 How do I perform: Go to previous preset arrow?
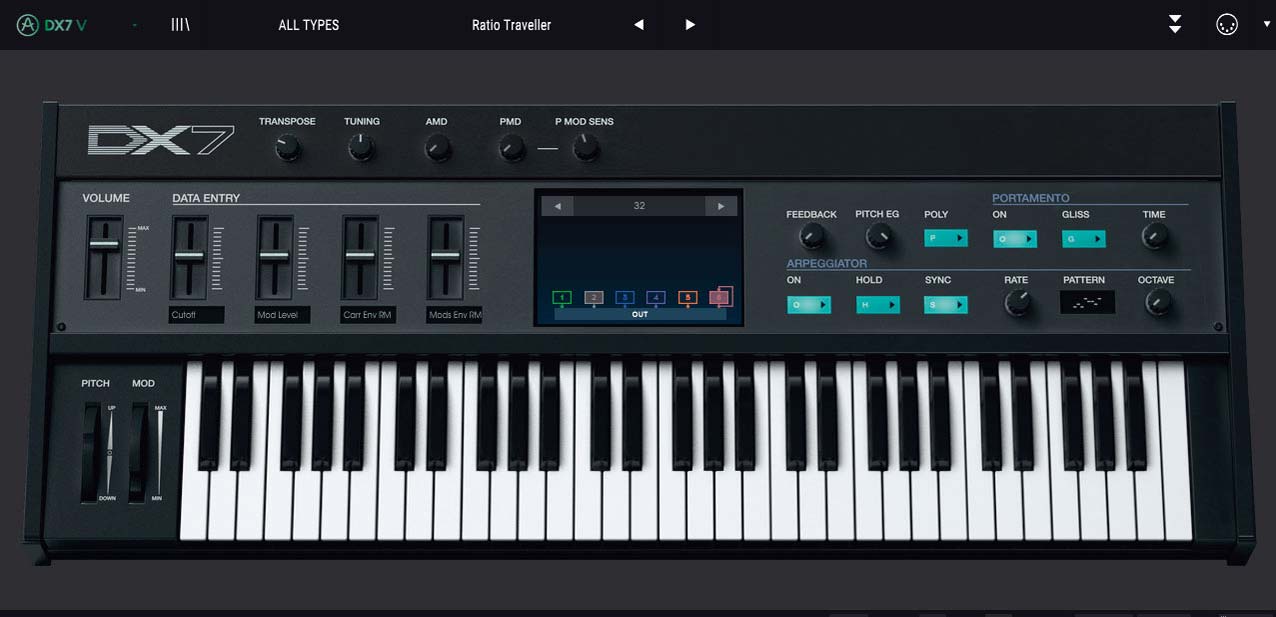tap(639, 25)
